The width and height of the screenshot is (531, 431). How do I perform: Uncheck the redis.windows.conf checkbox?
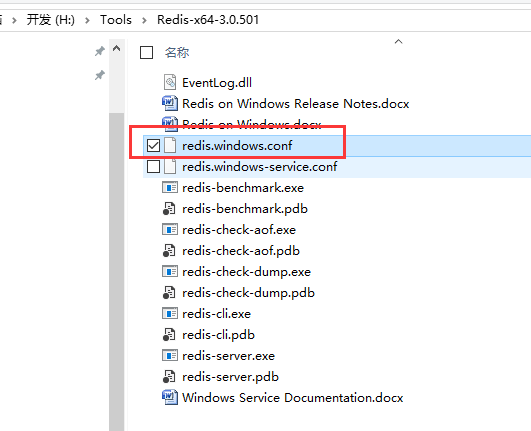tap(153, 146)
